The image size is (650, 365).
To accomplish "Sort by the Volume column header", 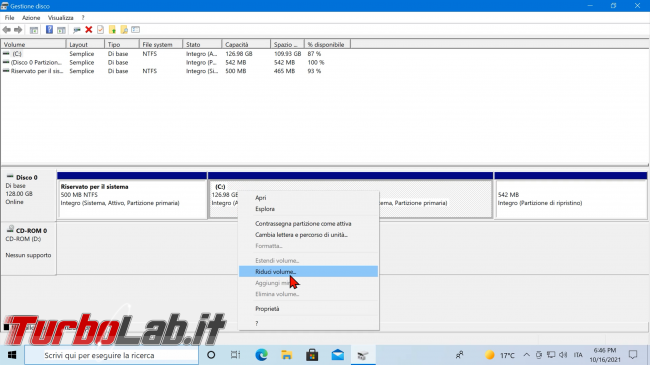I will tap(33, 44).
